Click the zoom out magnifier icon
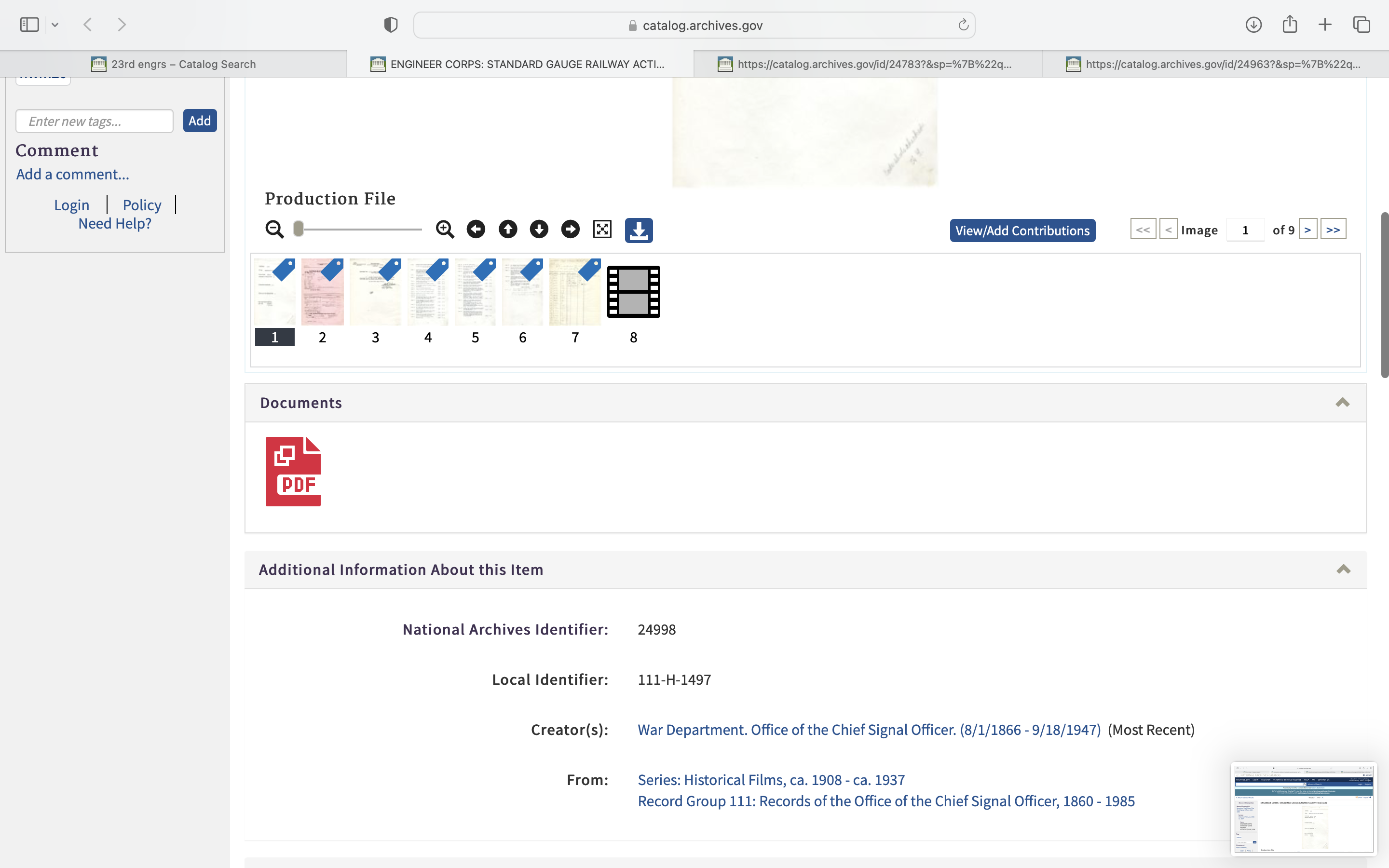Image resolution: width=1389 pixels, height=868 pixels. coord(274,230)
